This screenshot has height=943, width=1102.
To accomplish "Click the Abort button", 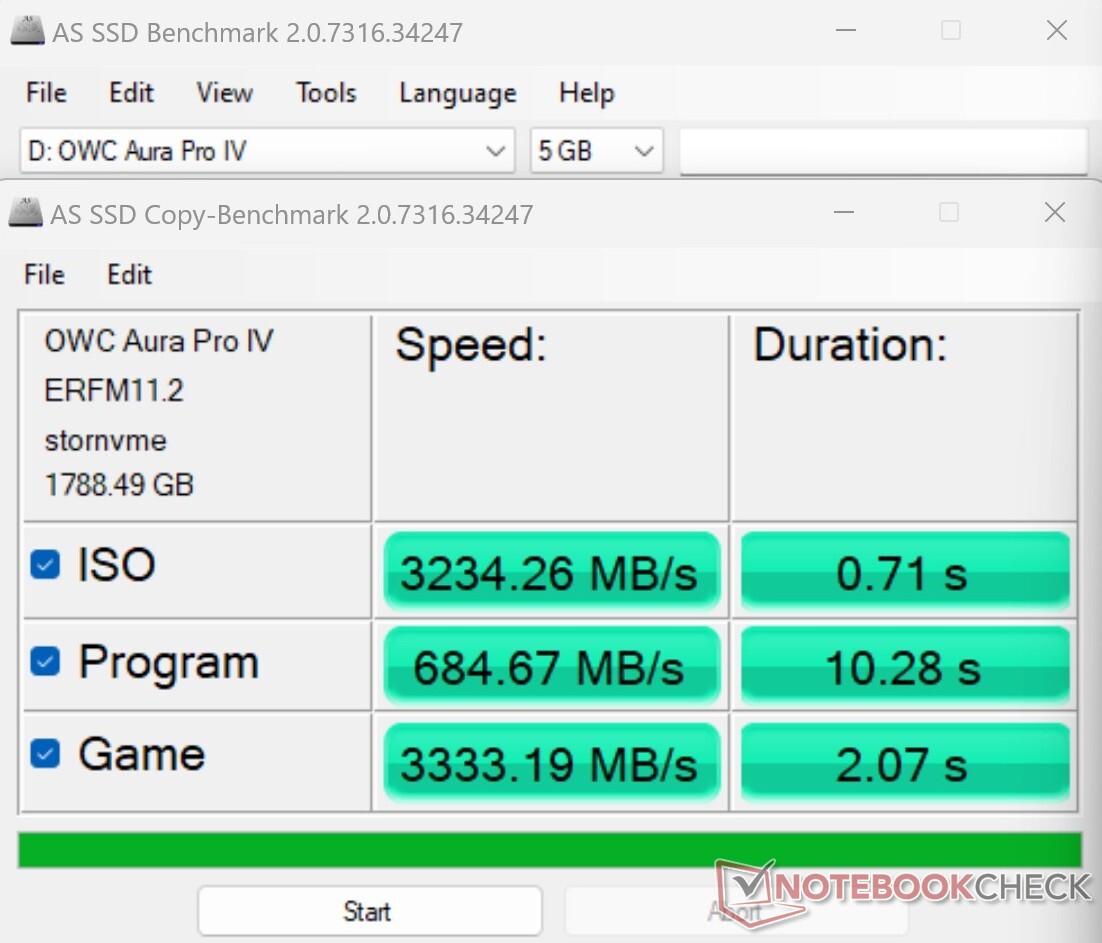I will click(x=735, y=911).
